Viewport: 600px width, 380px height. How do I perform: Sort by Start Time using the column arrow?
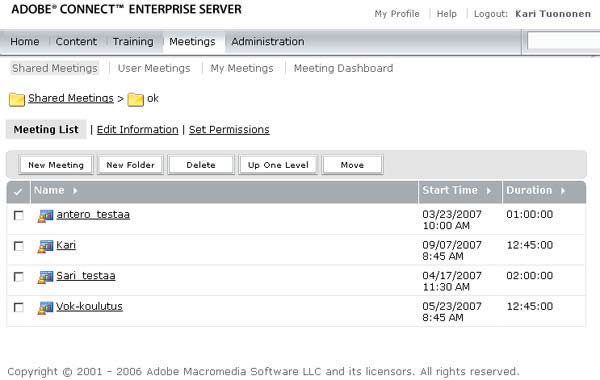click(489, 191)
